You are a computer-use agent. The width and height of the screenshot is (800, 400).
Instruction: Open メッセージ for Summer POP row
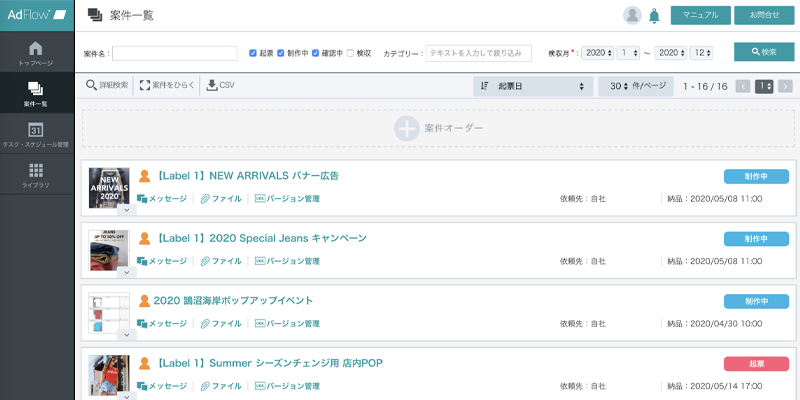pyautogui.click(x=162, y=386)
